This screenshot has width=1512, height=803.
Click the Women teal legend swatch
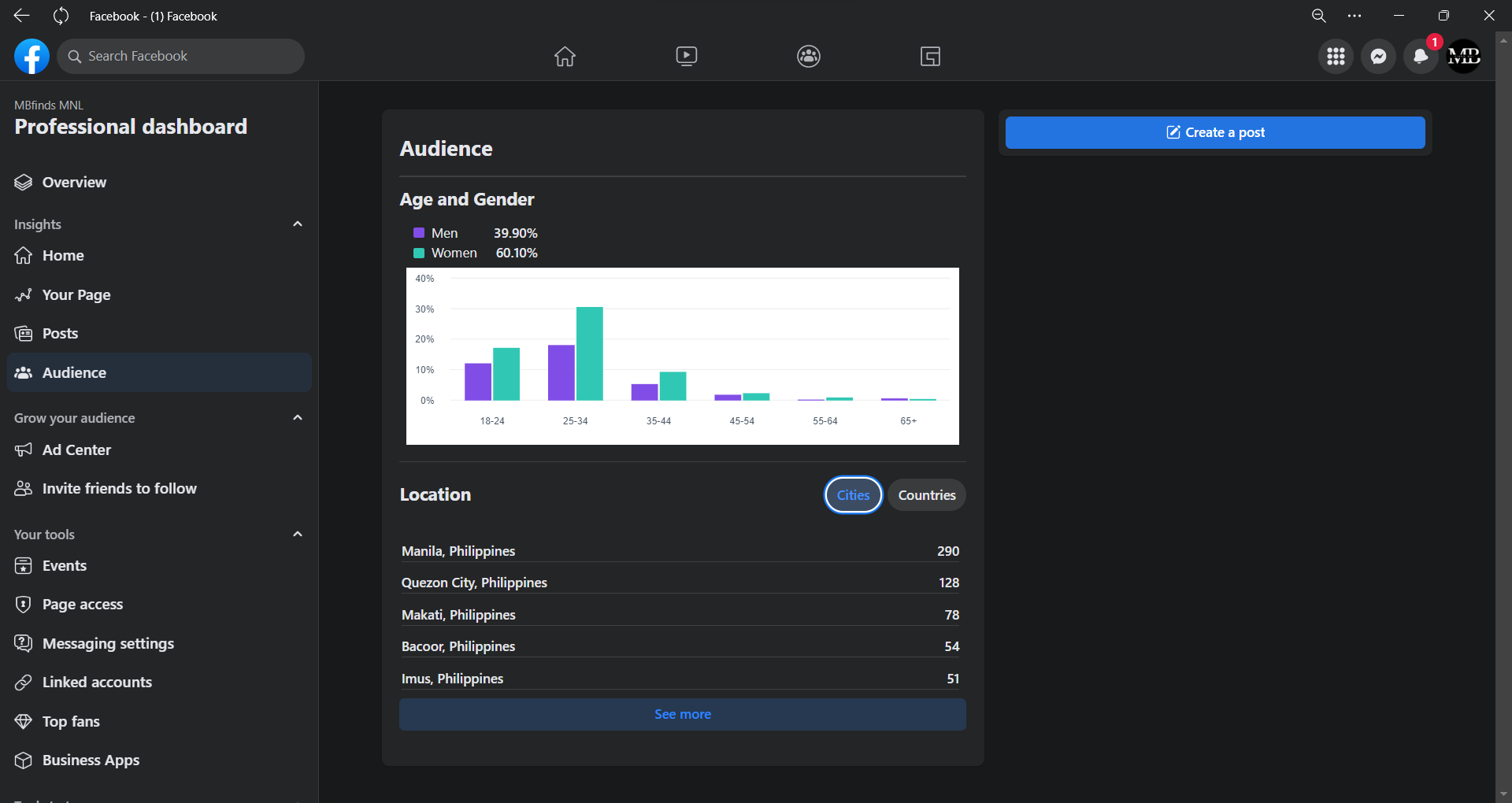tap(419, 253)
